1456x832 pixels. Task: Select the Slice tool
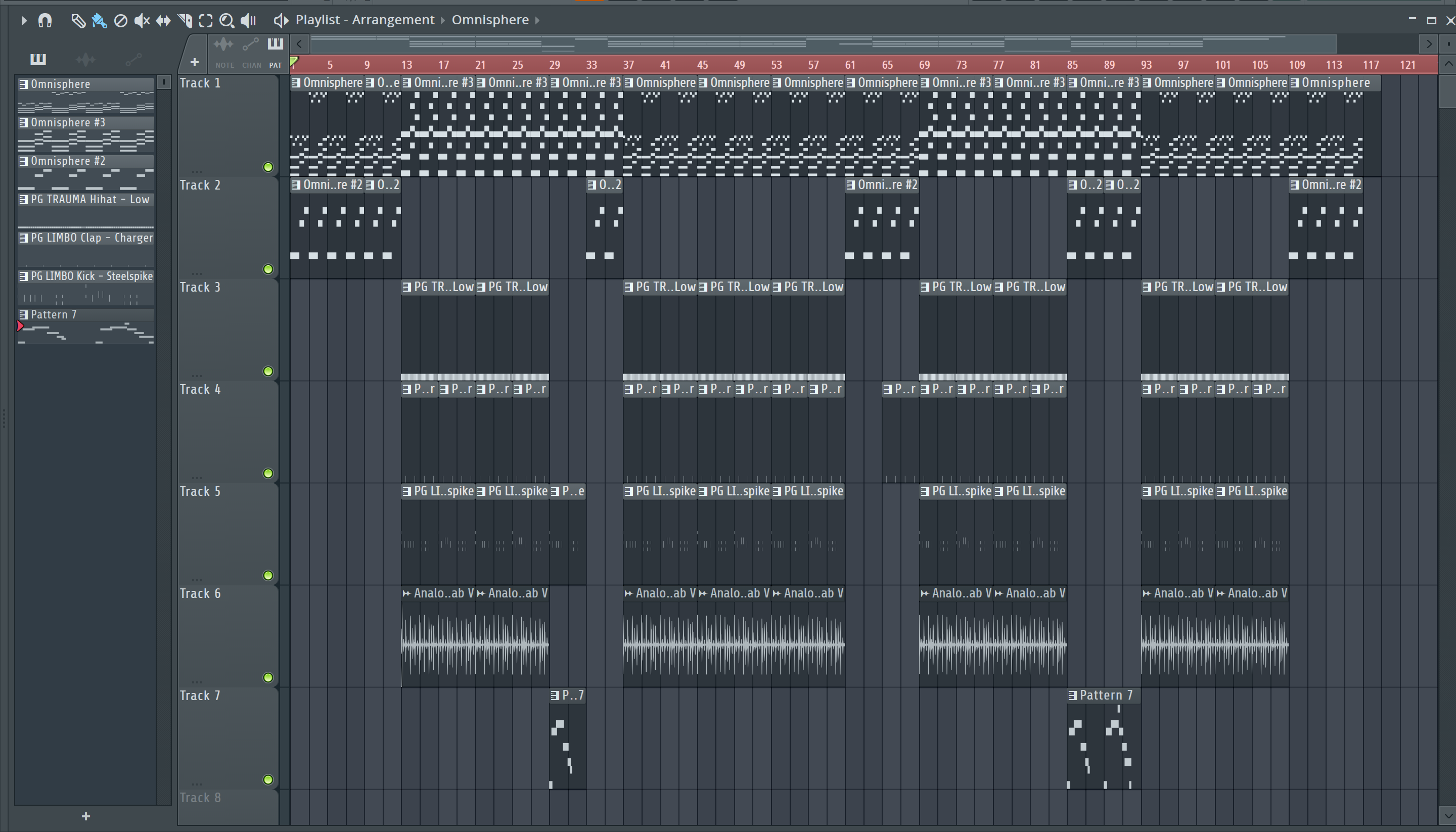[185, 21]
